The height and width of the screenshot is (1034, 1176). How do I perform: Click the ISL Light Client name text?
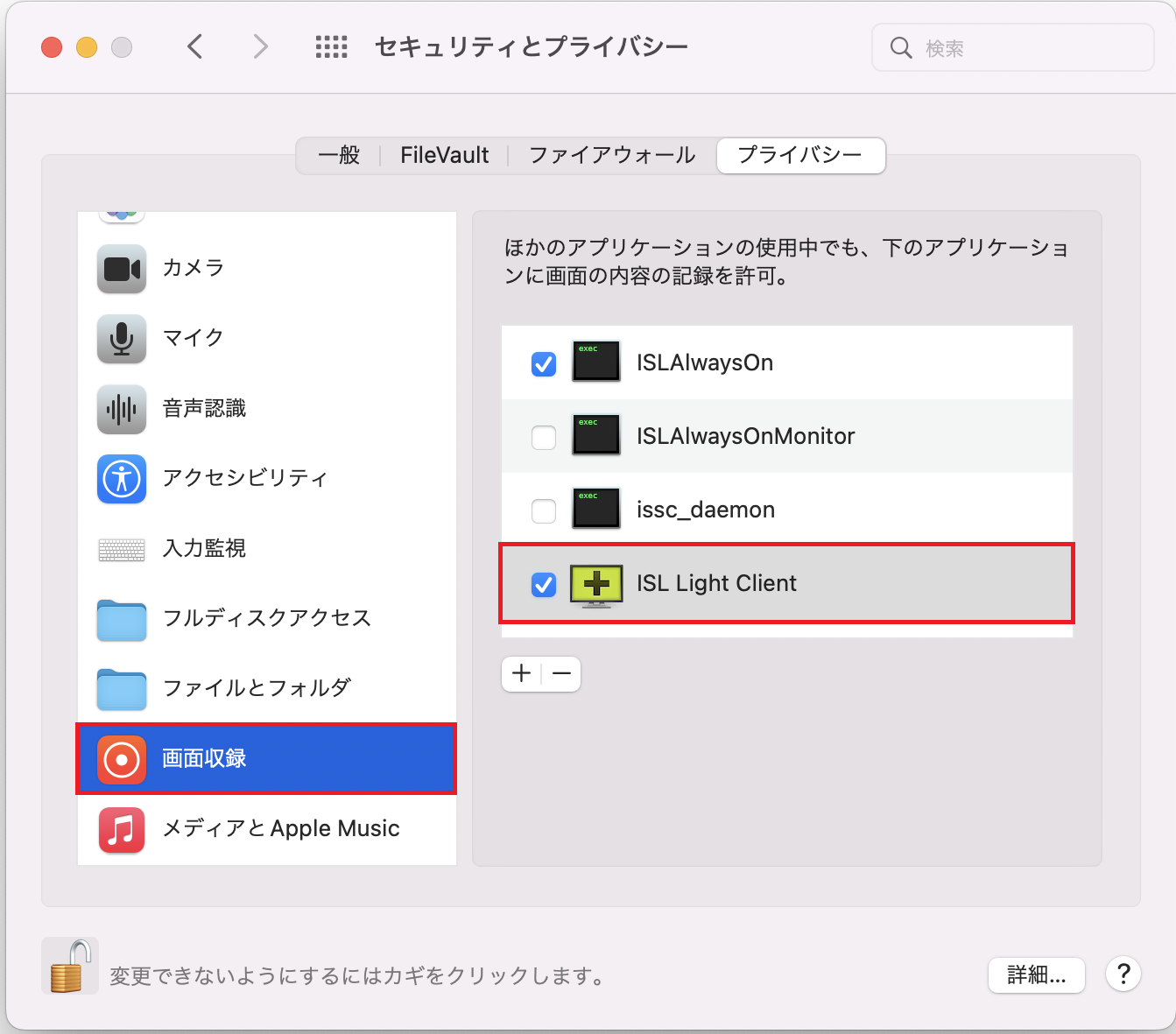click(716, 583)
